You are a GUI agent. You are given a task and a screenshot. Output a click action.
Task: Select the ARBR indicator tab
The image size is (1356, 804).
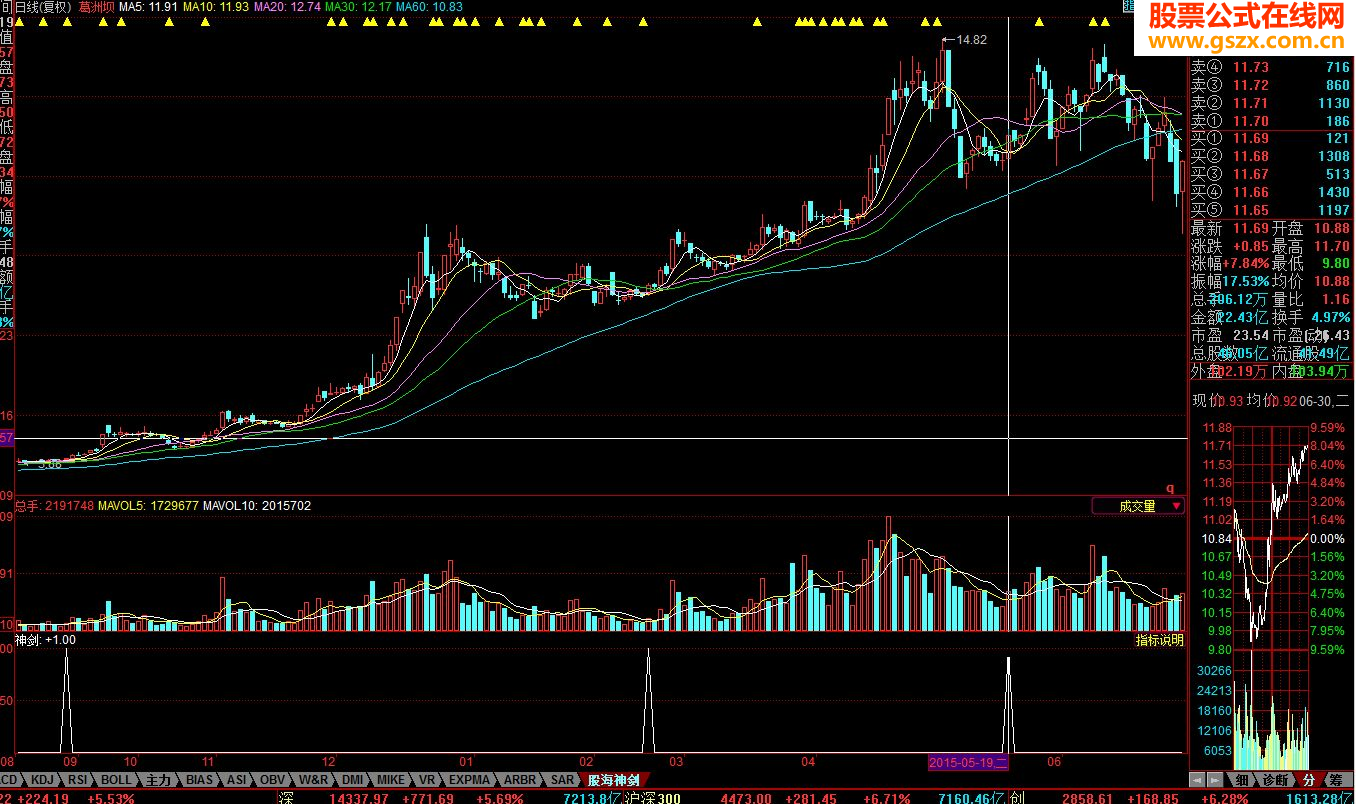(518, 779)
